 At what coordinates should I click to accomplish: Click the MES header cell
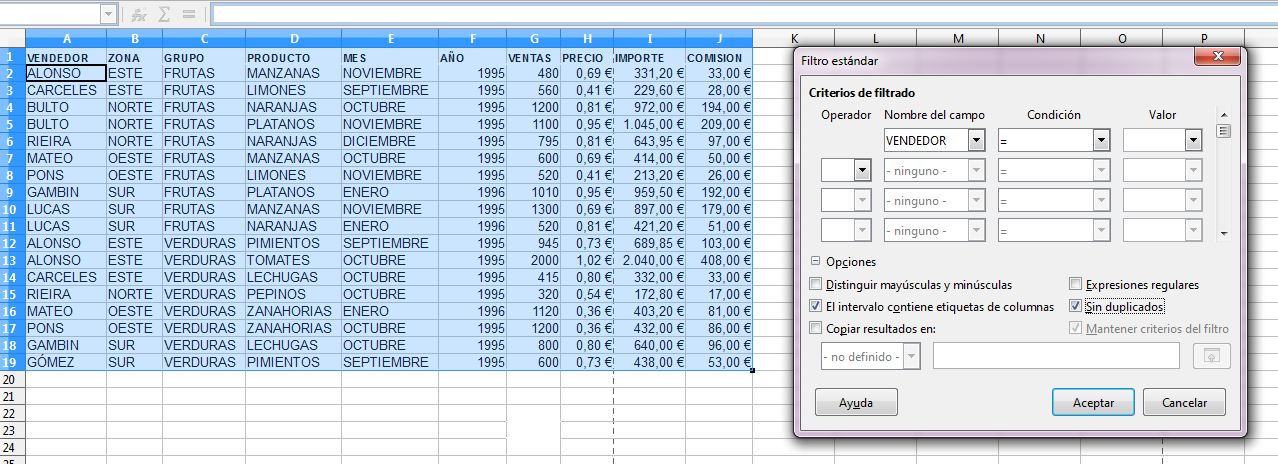[390, 57]
